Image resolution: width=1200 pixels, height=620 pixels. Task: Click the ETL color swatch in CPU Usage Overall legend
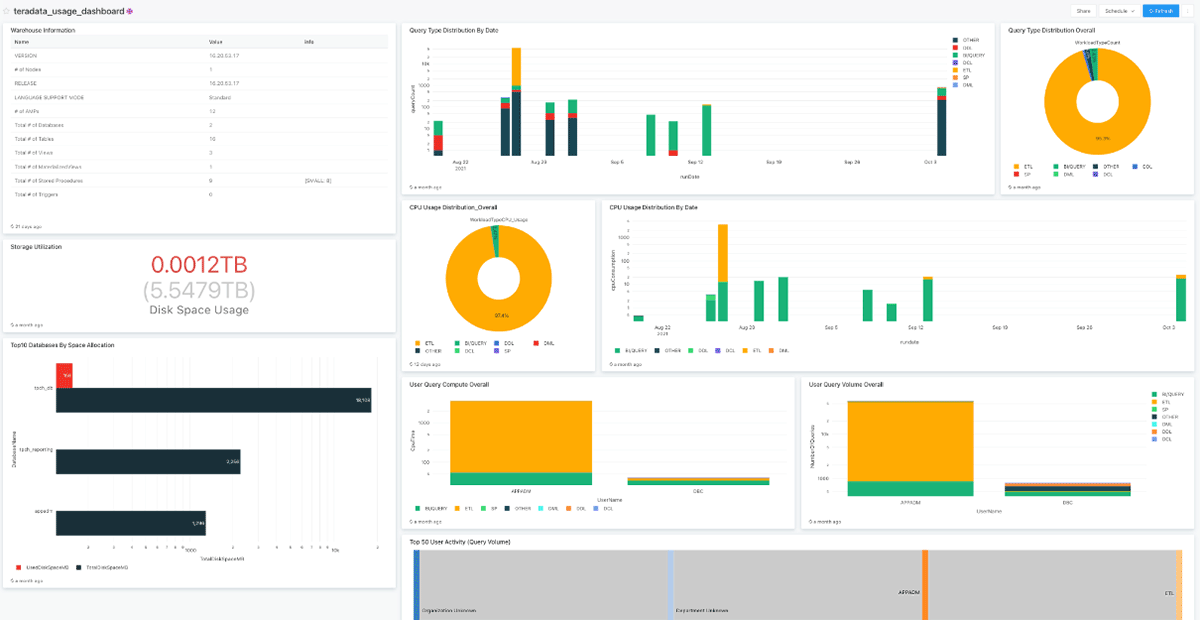pyautogui.click(x=416, y=343)
